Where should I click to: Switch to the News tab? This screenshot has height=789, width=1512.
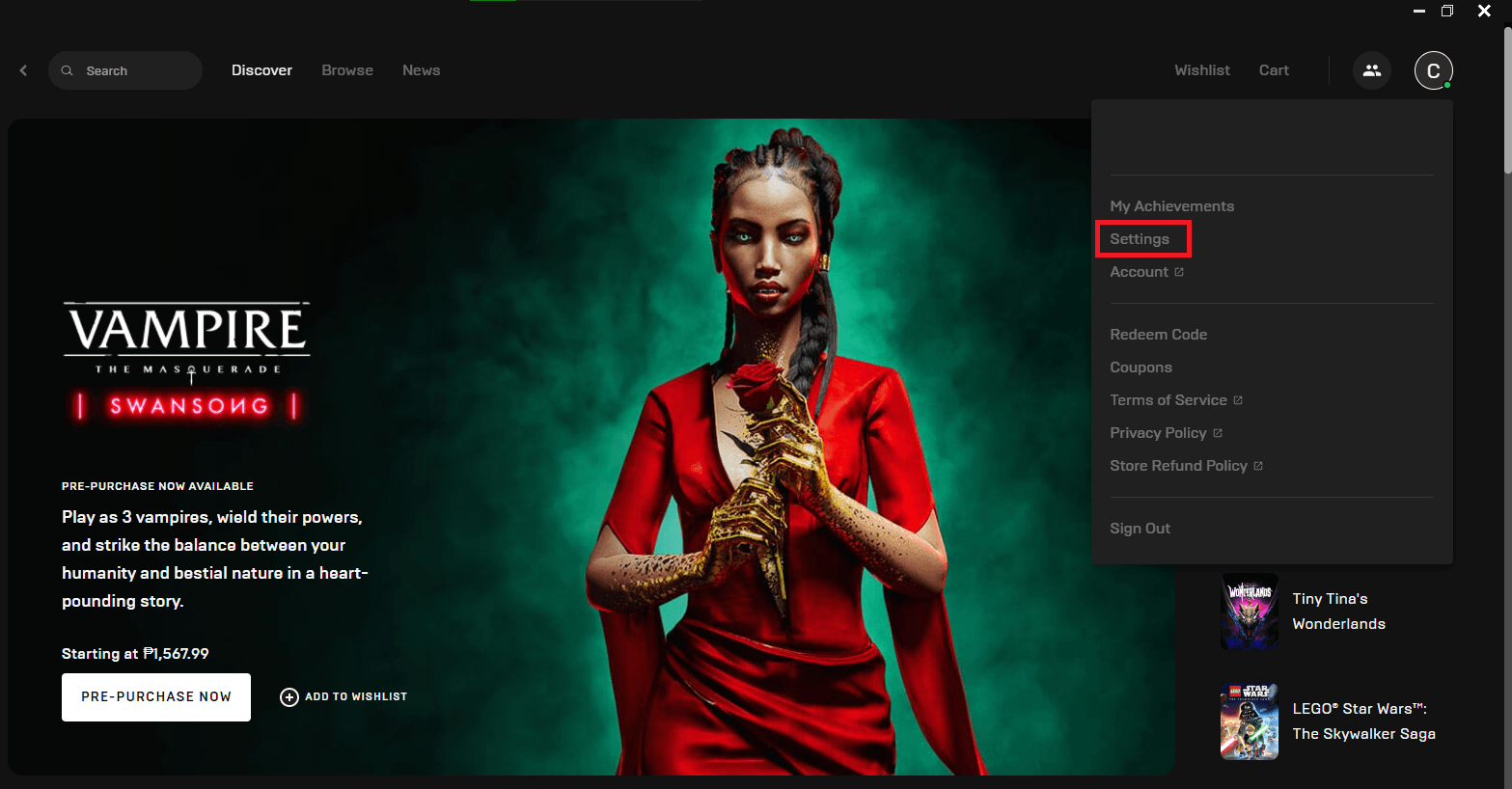pos(421,70)
